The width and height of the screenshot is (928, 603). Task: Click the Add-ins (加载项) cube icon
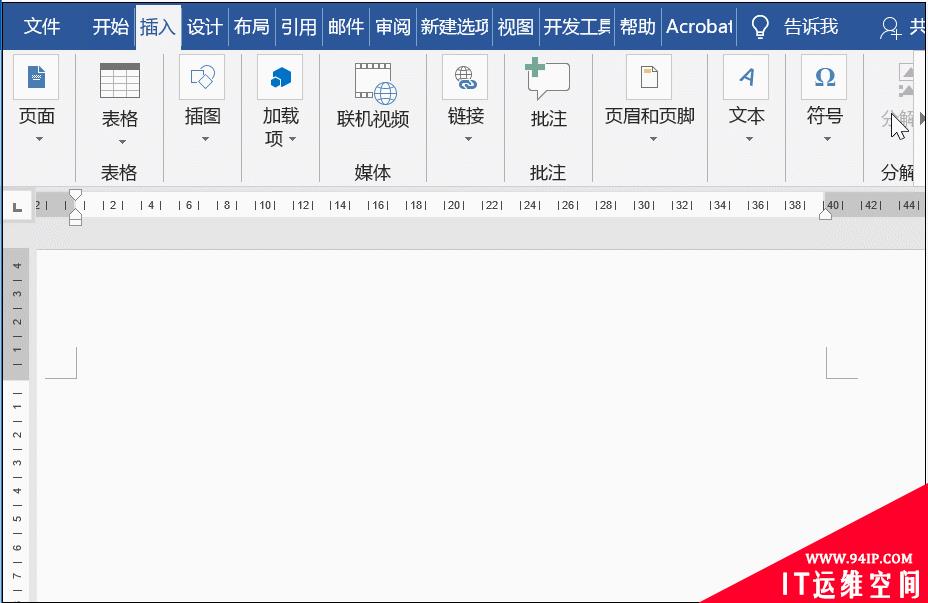click(281, 77)
